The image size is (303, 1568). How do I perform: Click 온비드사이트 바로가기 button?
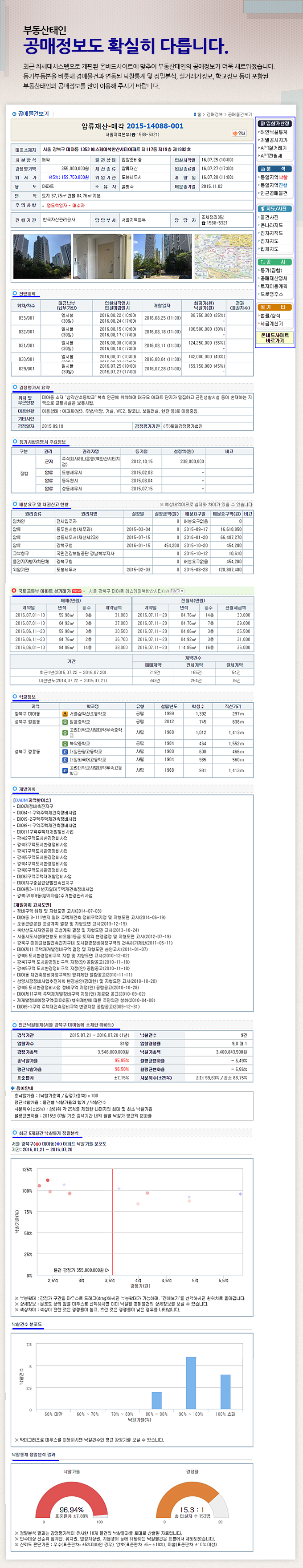(x=275, y=338)
